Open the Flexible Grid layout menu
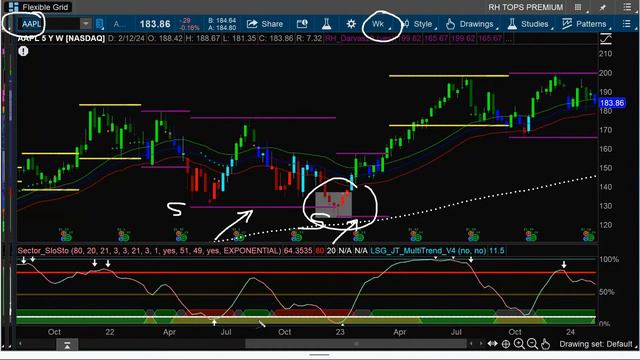This screenshot has height=360, width=640. point(39,7)
